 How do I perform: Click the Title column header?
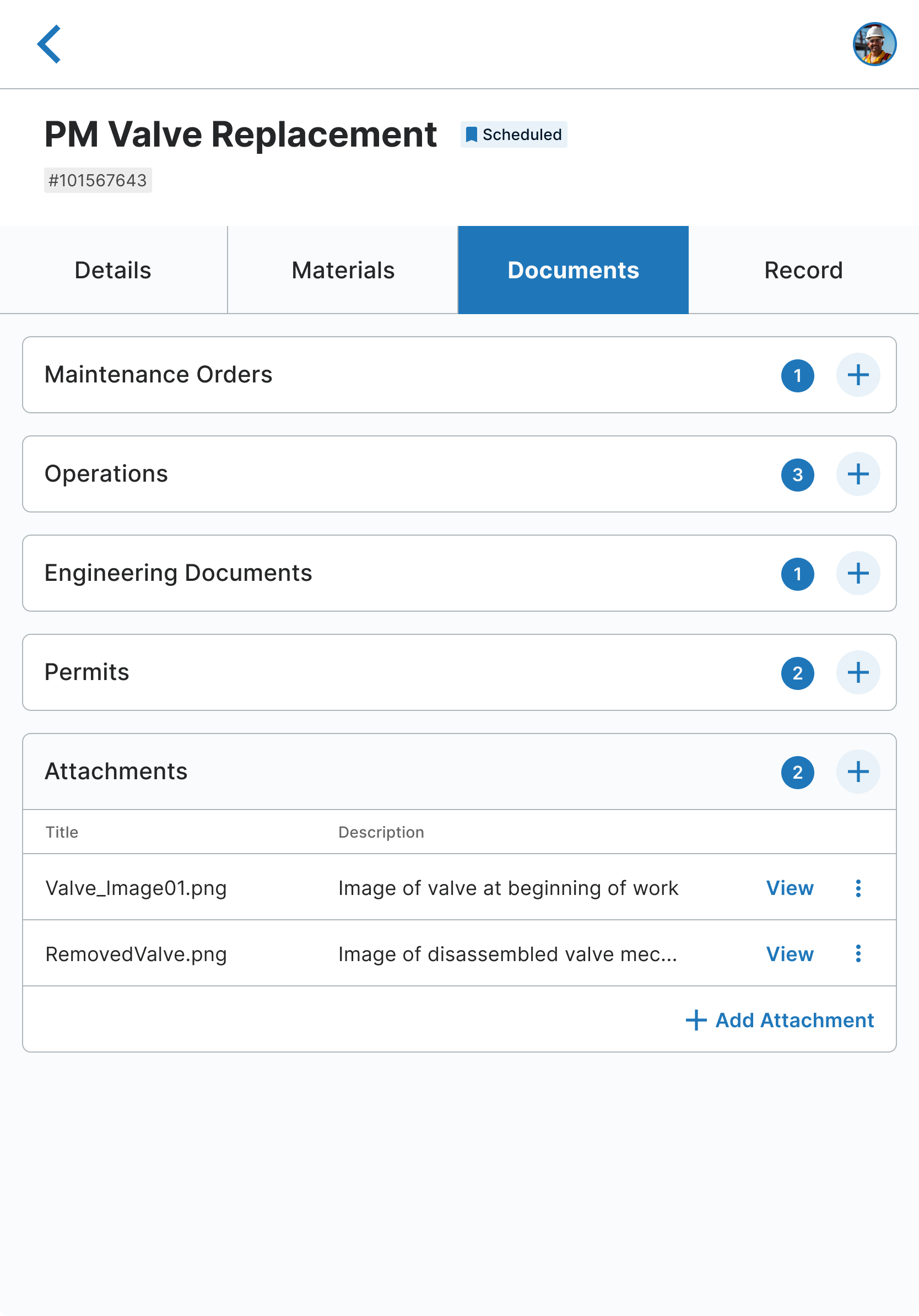tap(62, 832)
